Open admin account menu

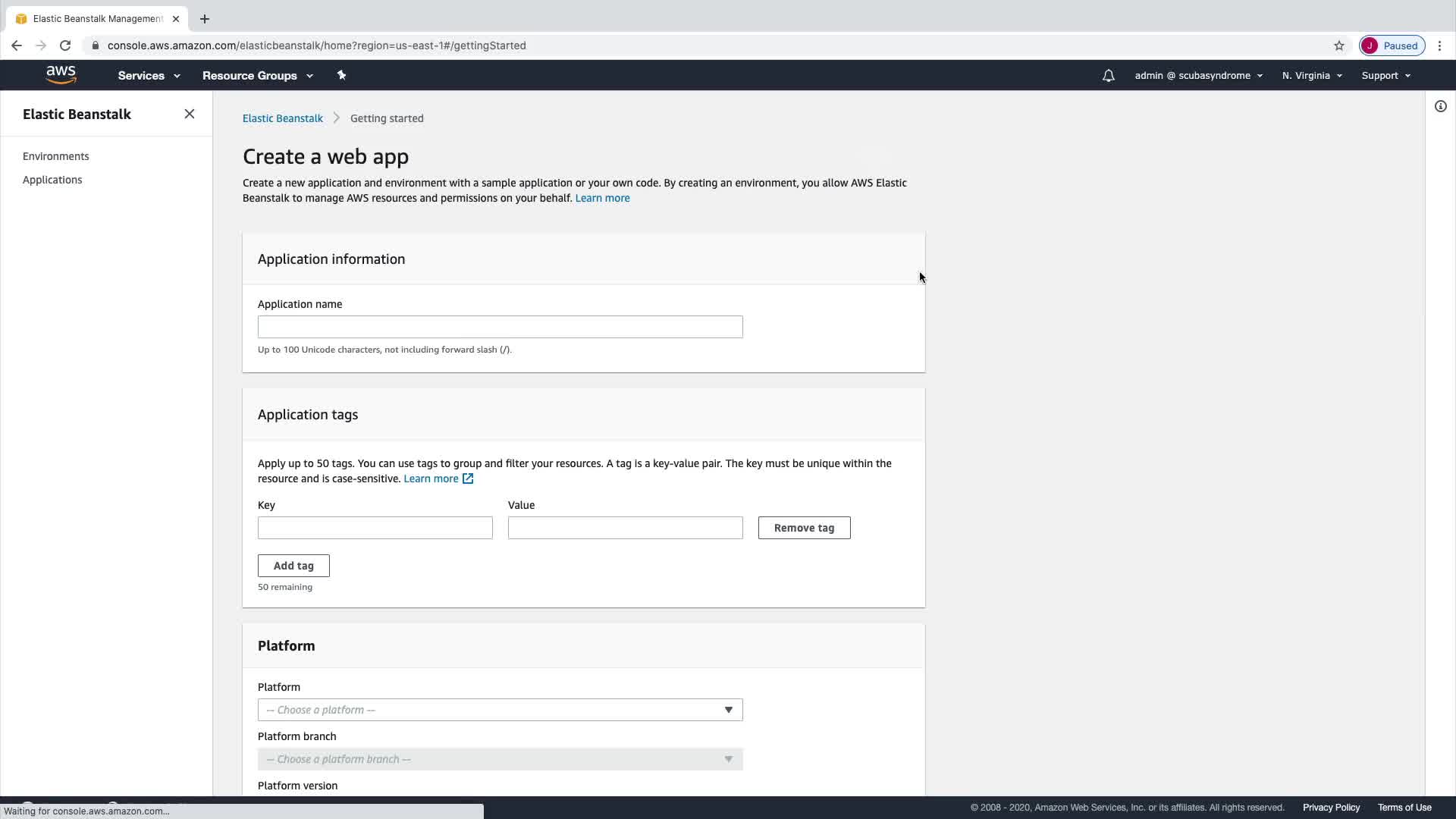[1198, 76]
